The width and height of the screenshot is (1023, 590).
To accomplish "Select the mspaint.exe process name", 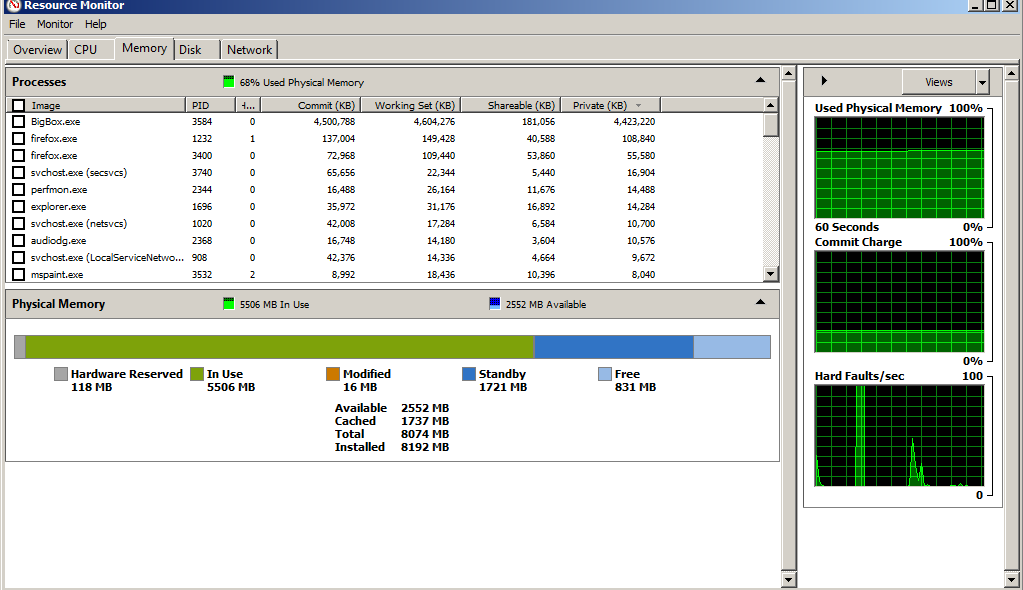I will 57,275.
